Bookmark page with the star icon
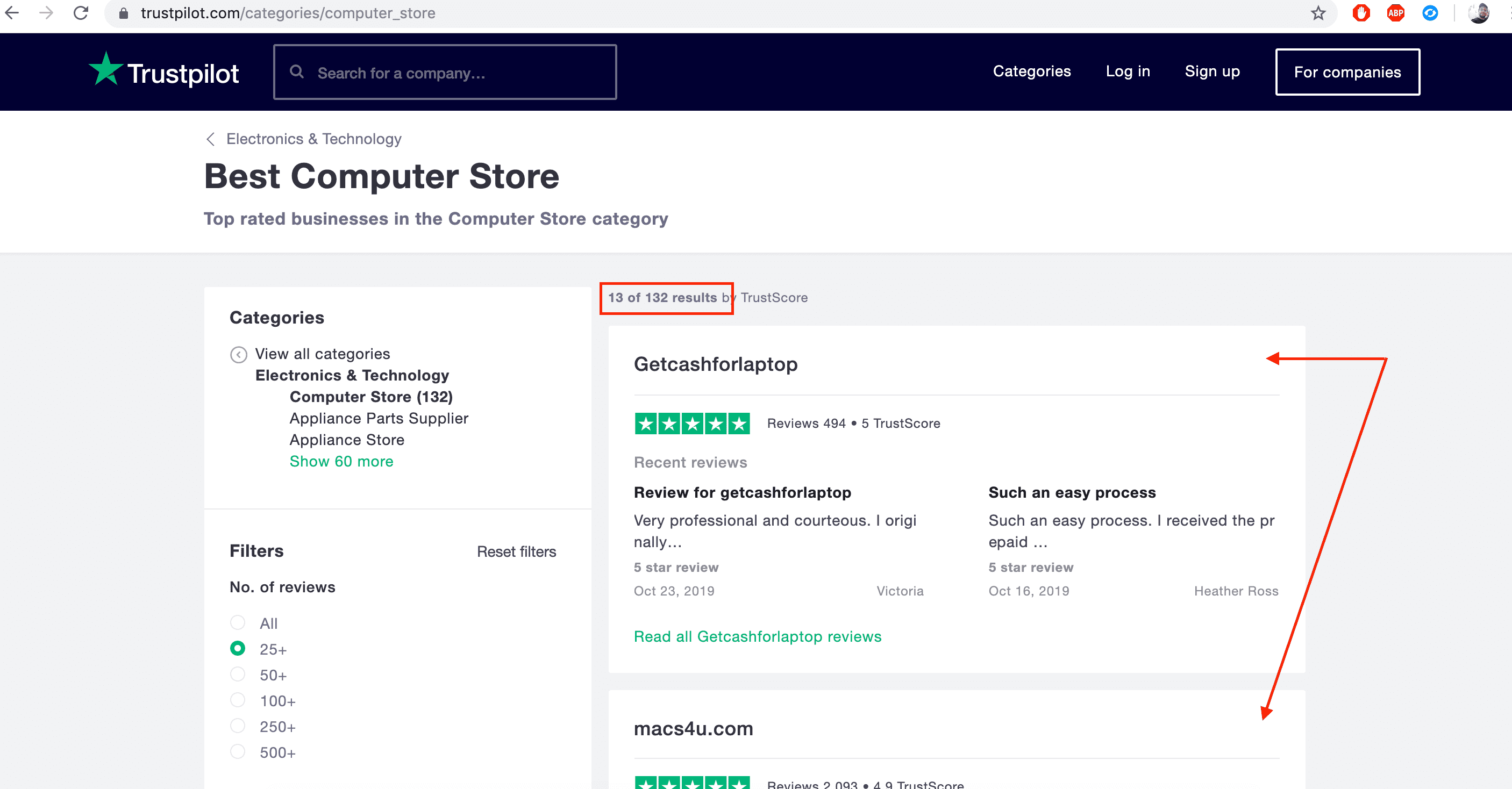The height and width of the screenshot is (789, 1512). click(1318, 13)
